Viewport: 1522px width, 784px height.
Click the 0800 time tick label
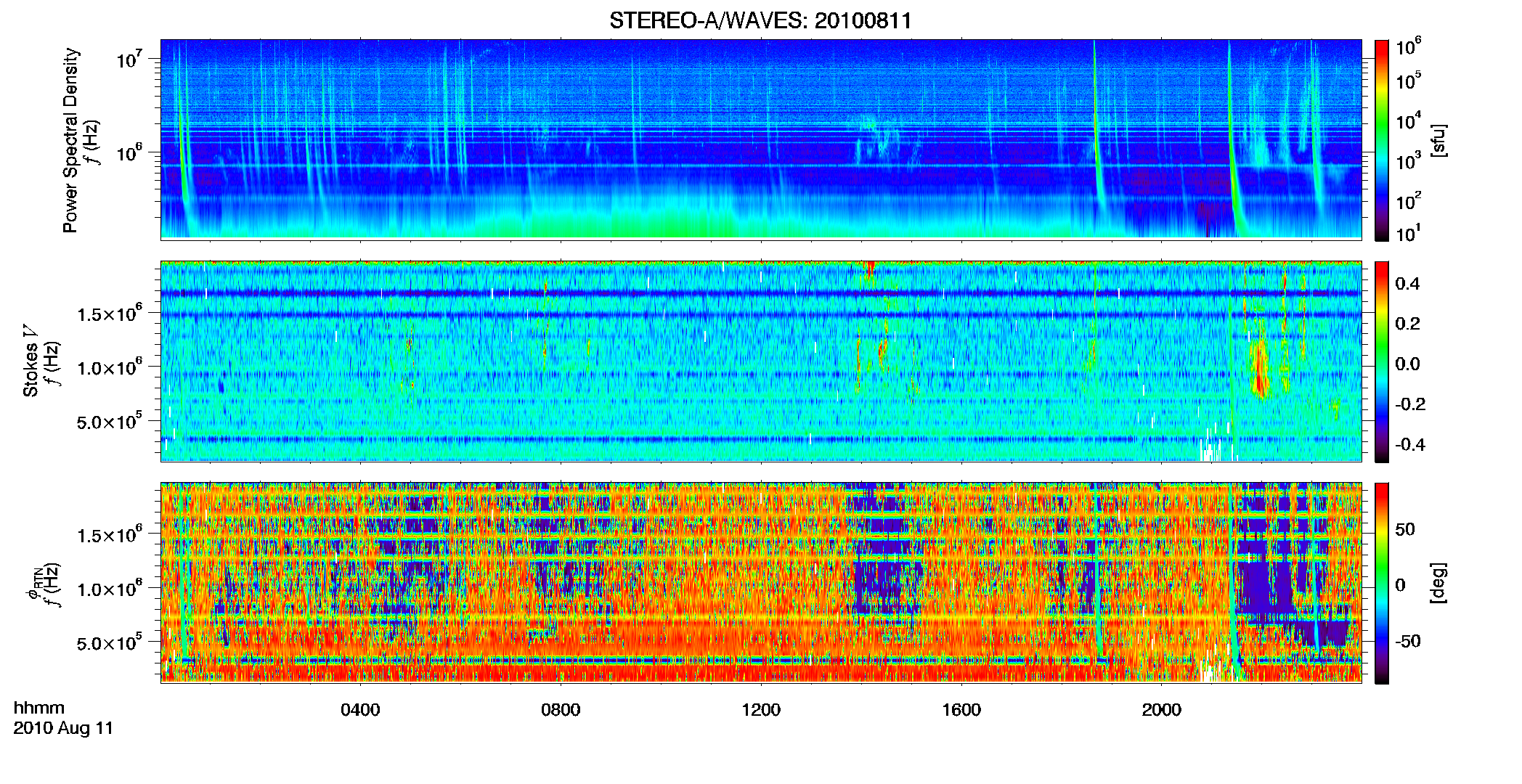pos(561,710)
